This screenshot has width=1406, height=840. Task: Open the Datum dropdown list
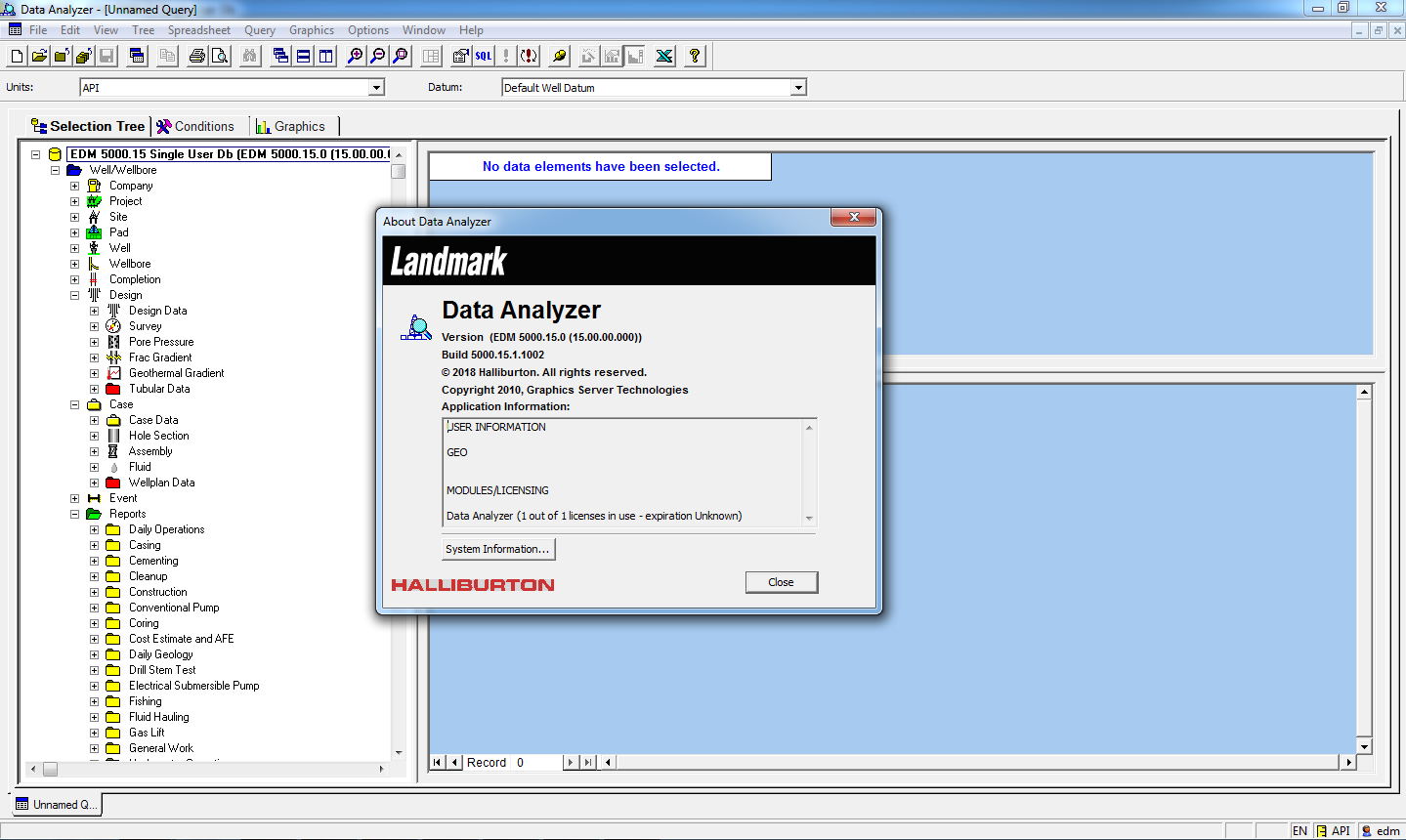798,88
